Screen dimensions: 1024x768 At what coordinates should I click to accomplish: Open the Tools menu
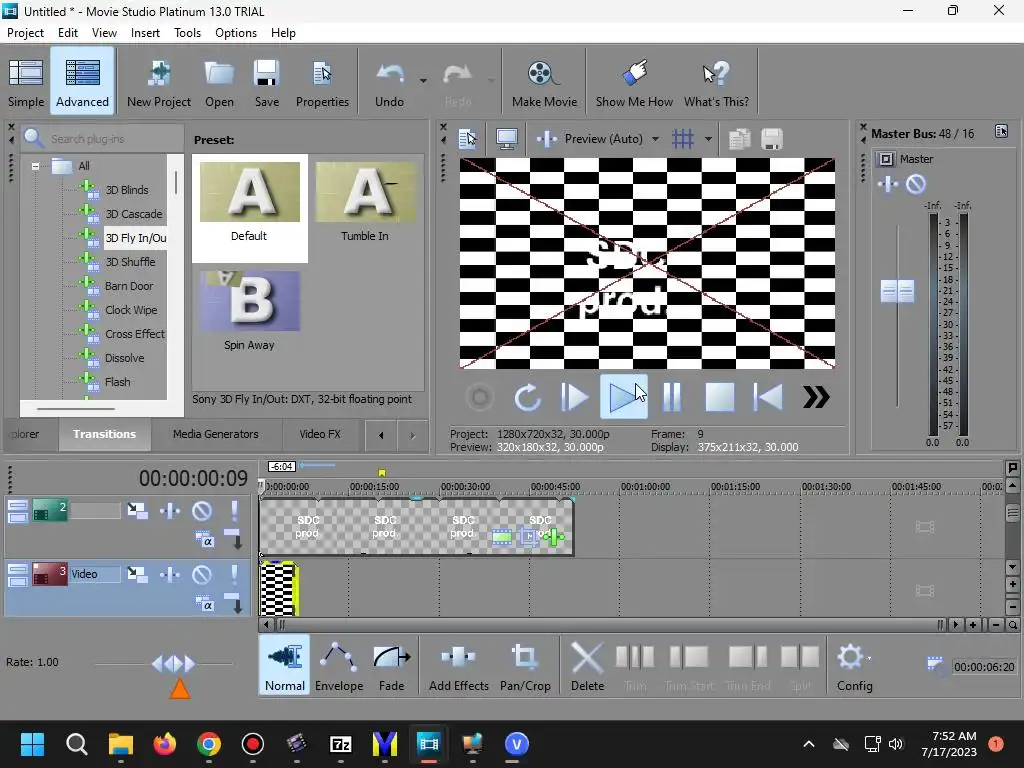(187, 33)
